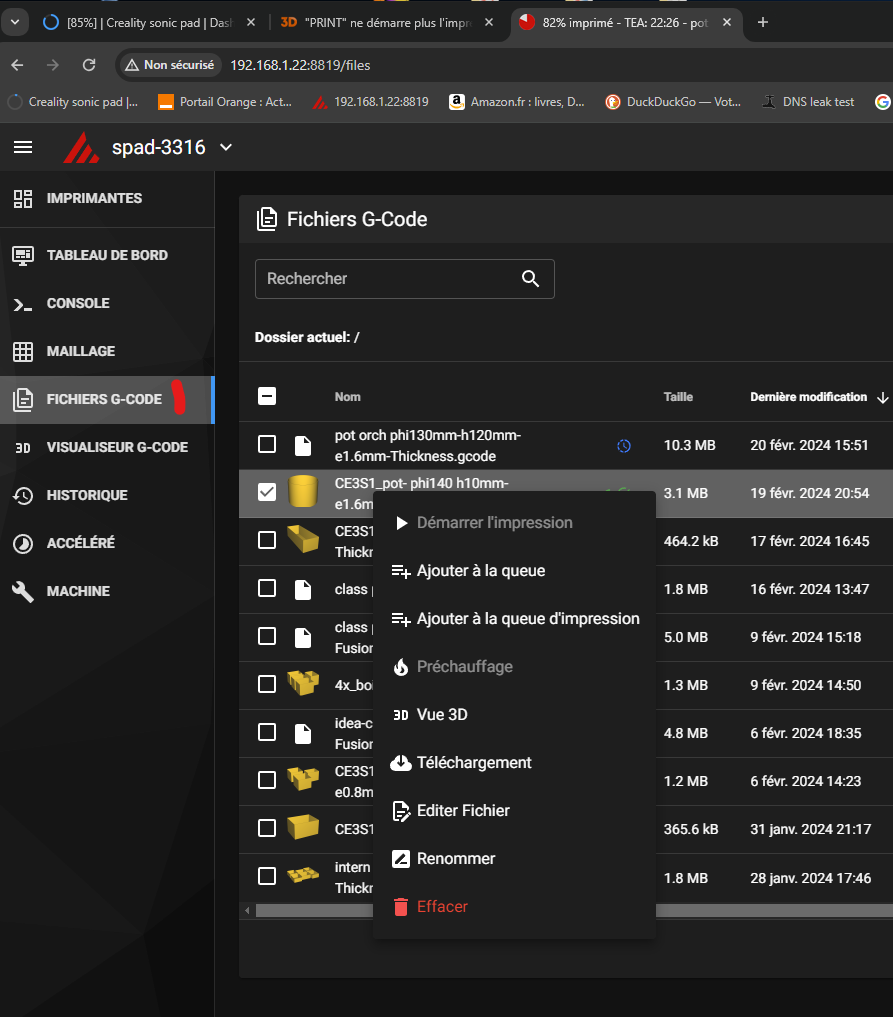Check the 464.2 kB file checkbox
The image size is (893, 1017).
tap(267, 540)
